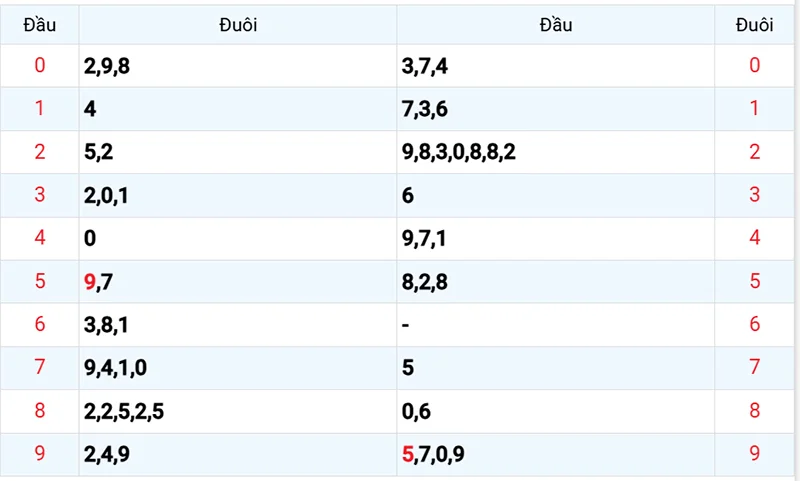Click the narrow Đầu header at far left

(x=39, y=26)
